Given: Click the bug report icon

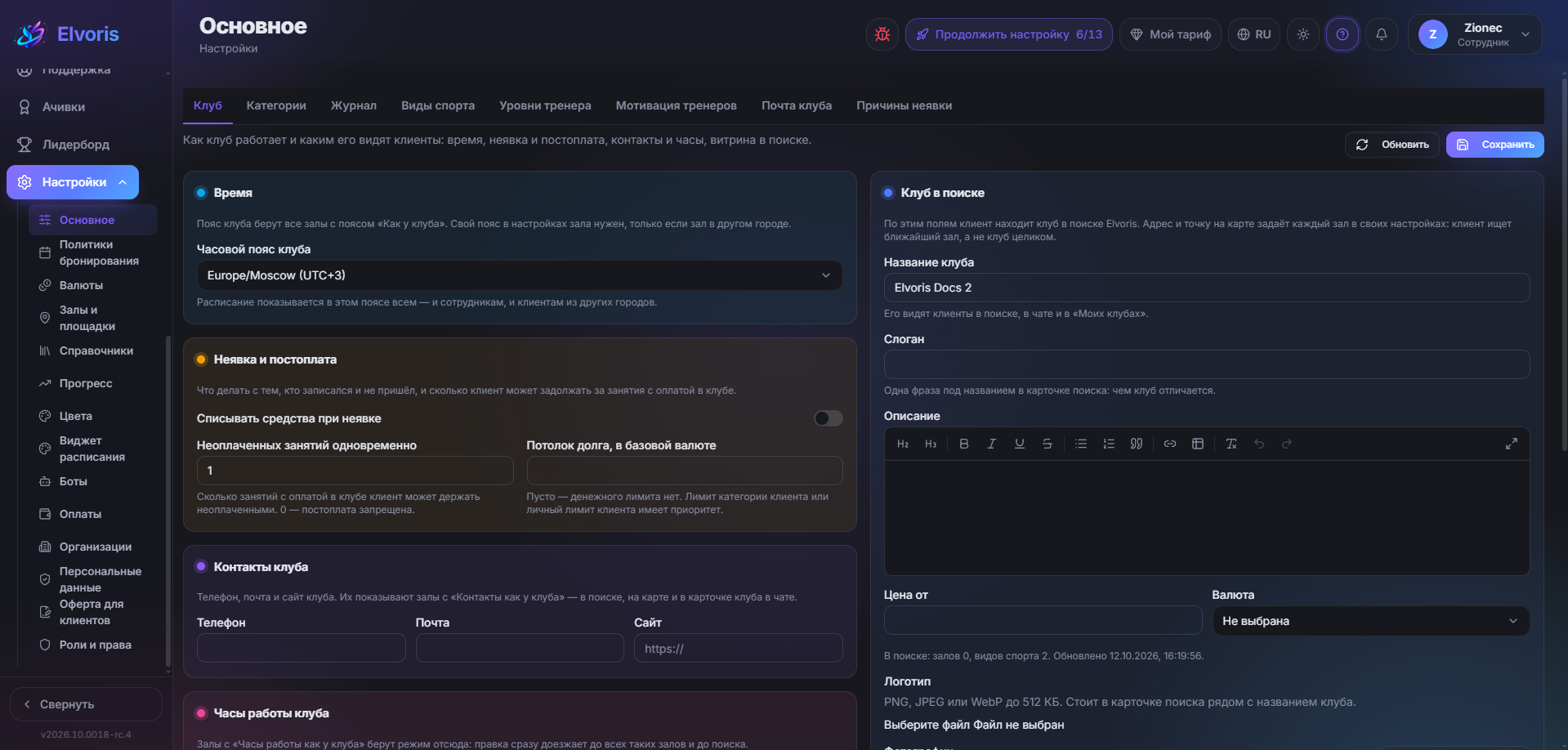Looking at the screenshot, I should click(882, 34).
